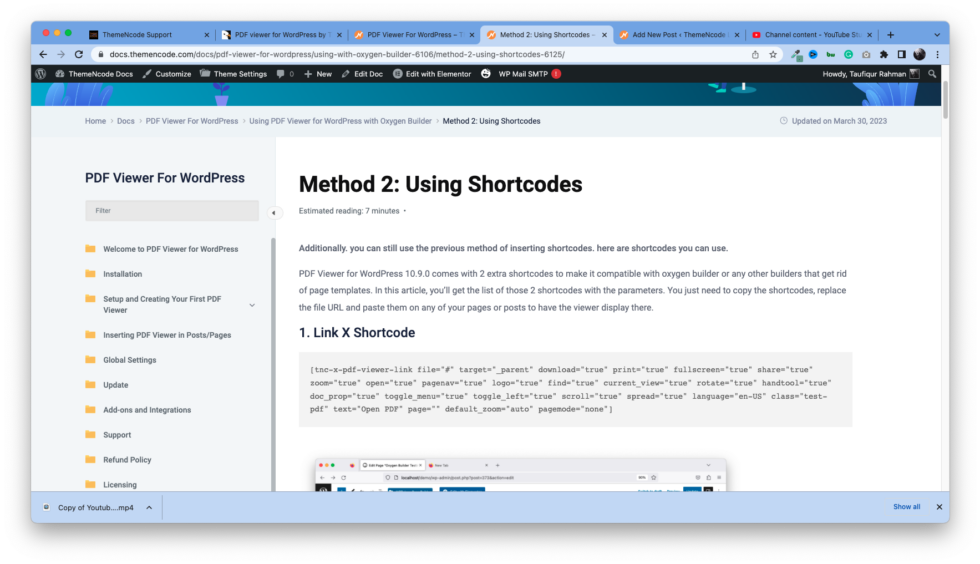
Task: Open the comments bubble in admin bar
Action: tap(285, 74)
